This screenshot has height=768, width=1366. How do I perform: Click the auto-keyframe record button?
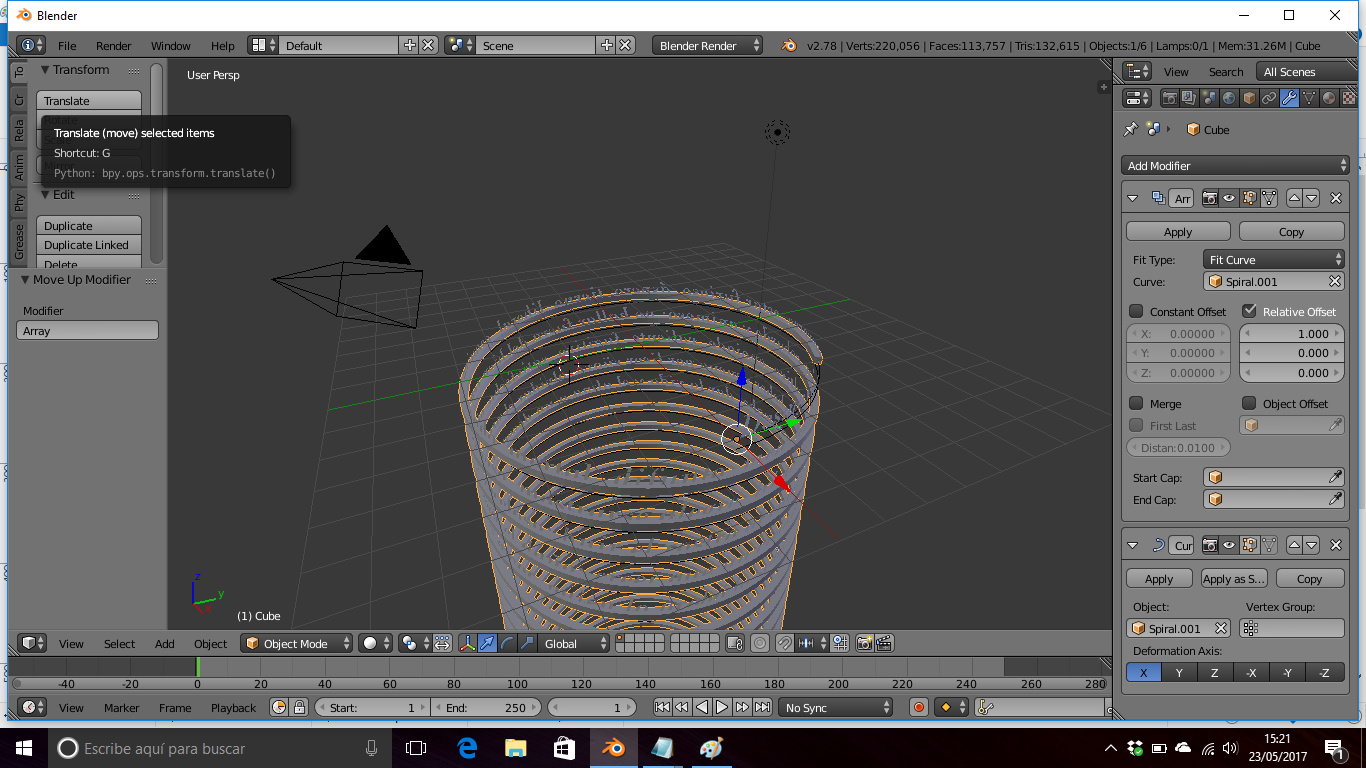[x=919, y=707]
